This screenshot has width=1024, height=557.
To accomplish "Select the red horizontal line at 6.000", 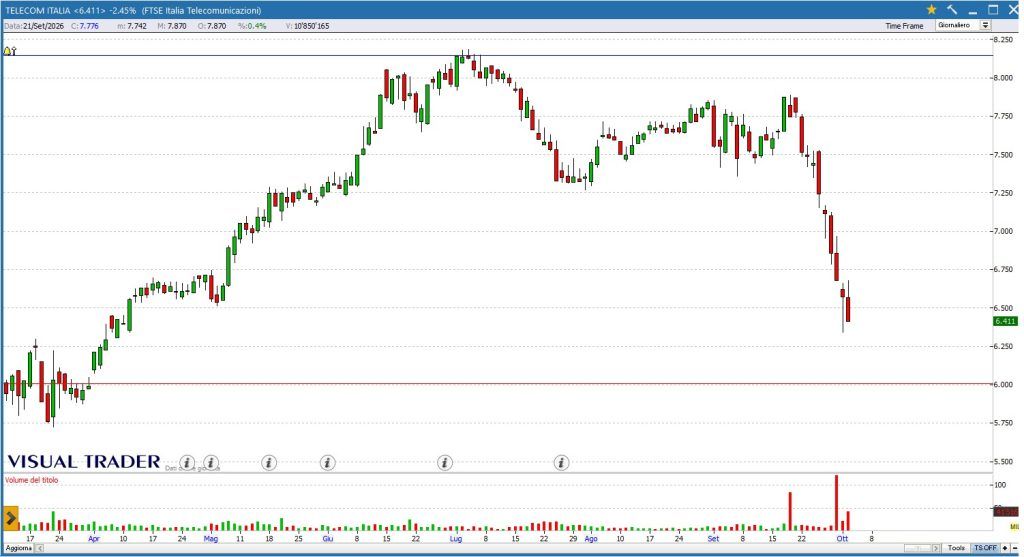I will point(496,384).
